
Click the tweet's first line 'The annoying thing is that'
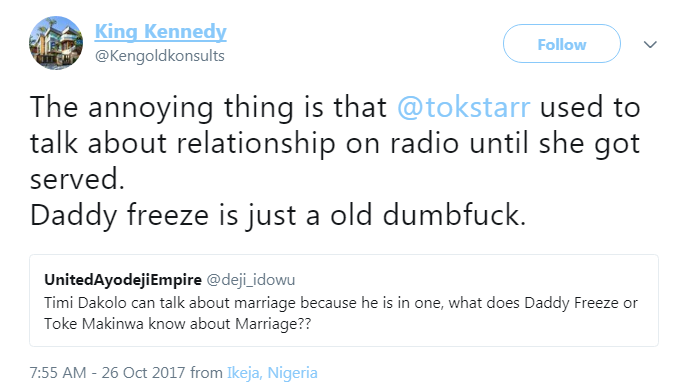[x=208, y=107]
